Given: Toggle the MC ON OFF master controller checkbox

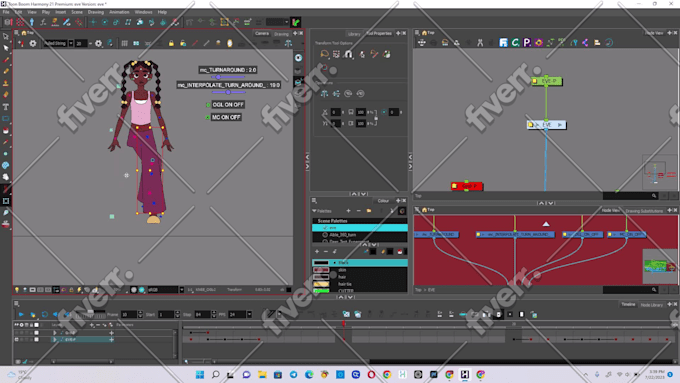Looking at the screenshot, I should pyautogui.click(x=208, y=117).
